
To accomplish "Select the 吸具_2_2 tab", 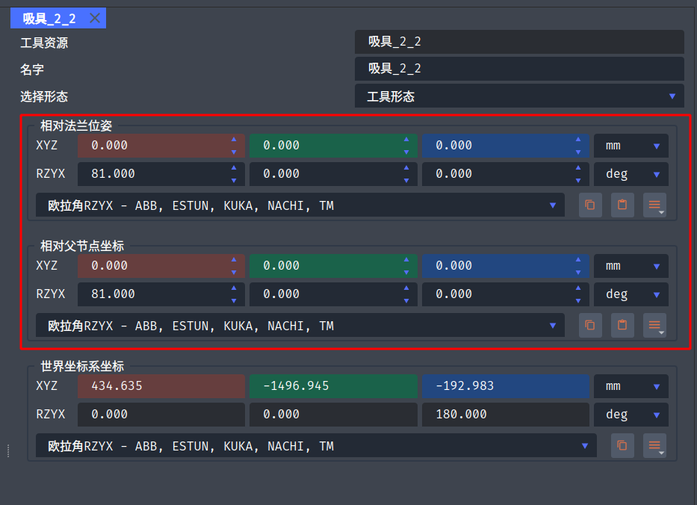I will pyautogui.click(x=49, y=19).
